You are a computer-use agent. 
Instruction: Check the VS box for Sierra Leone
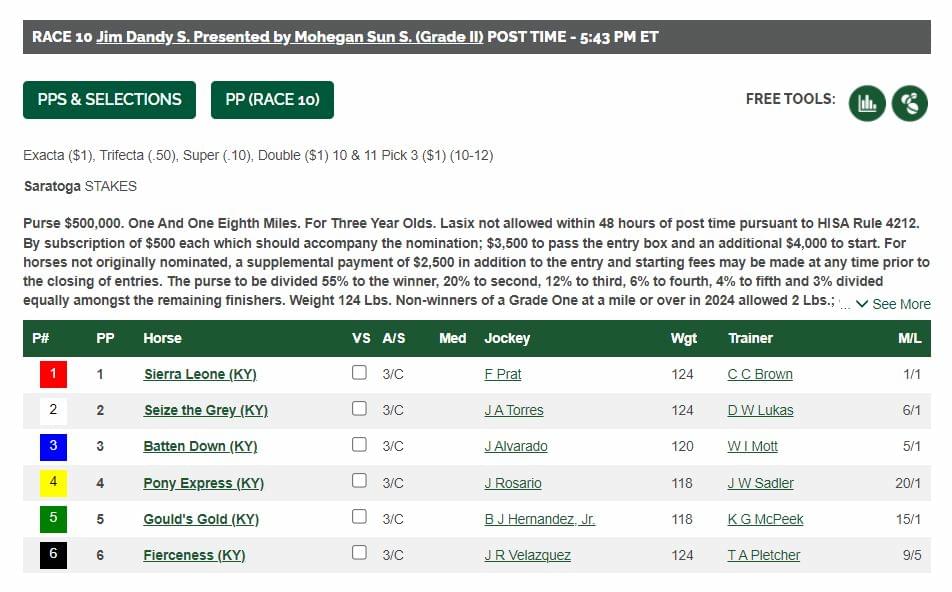[359, 372]
